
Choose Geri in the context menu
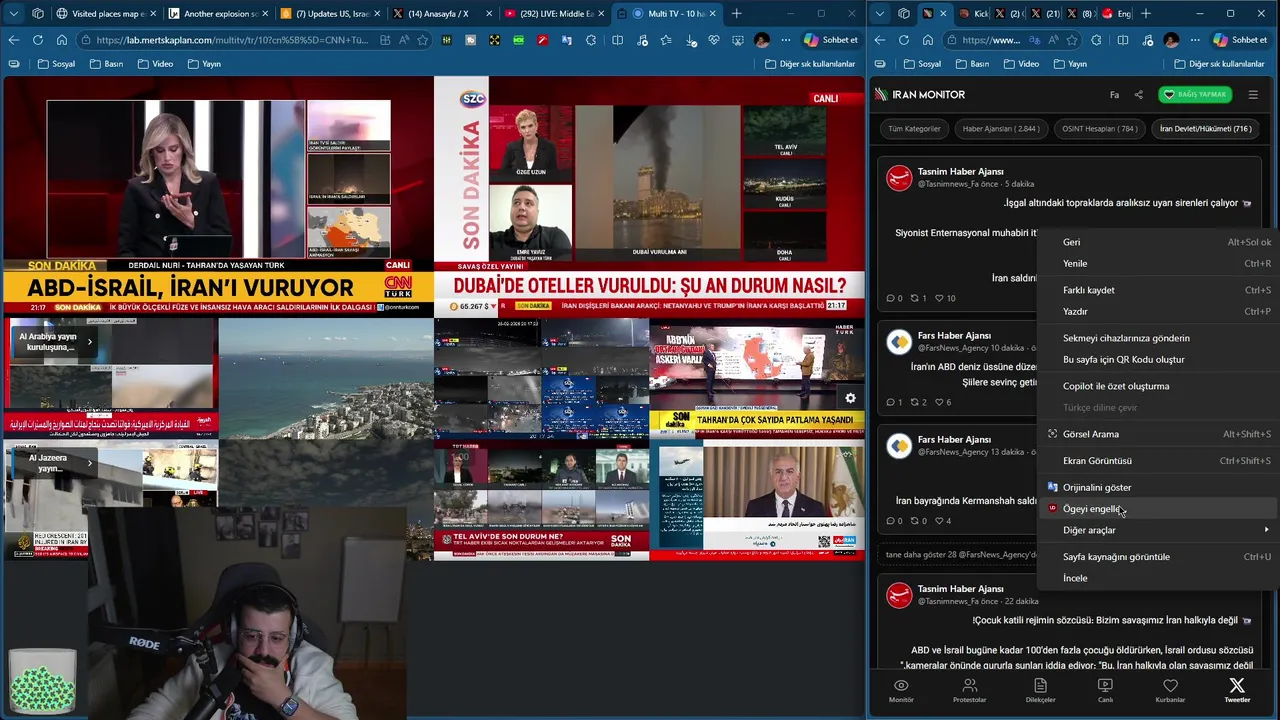tap(1156, 242)
